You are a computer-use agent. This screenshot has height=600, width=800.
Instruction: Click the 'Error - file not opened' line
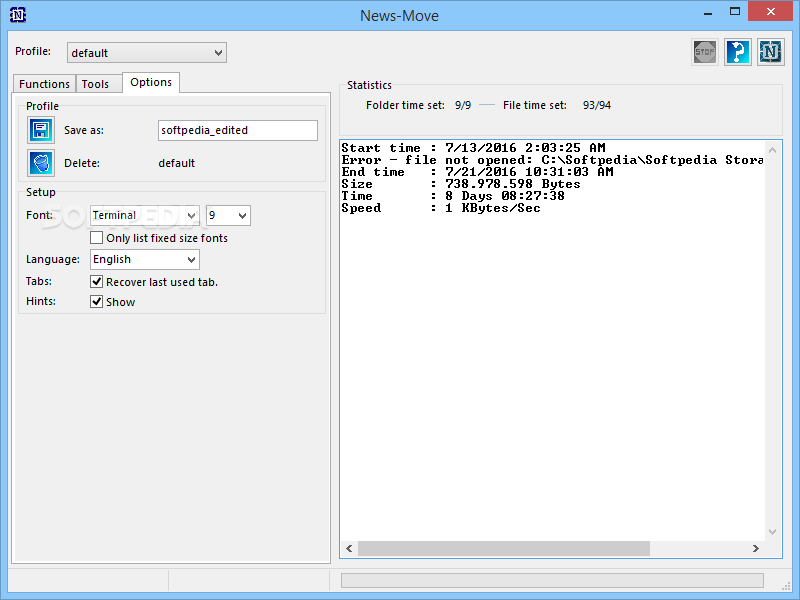[553, 160]
